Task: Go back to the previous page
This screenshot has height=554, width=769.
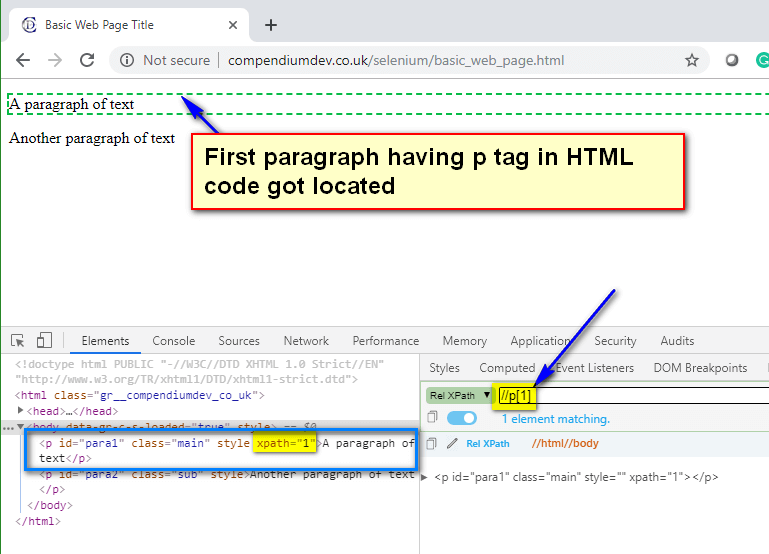Action: 23,60
